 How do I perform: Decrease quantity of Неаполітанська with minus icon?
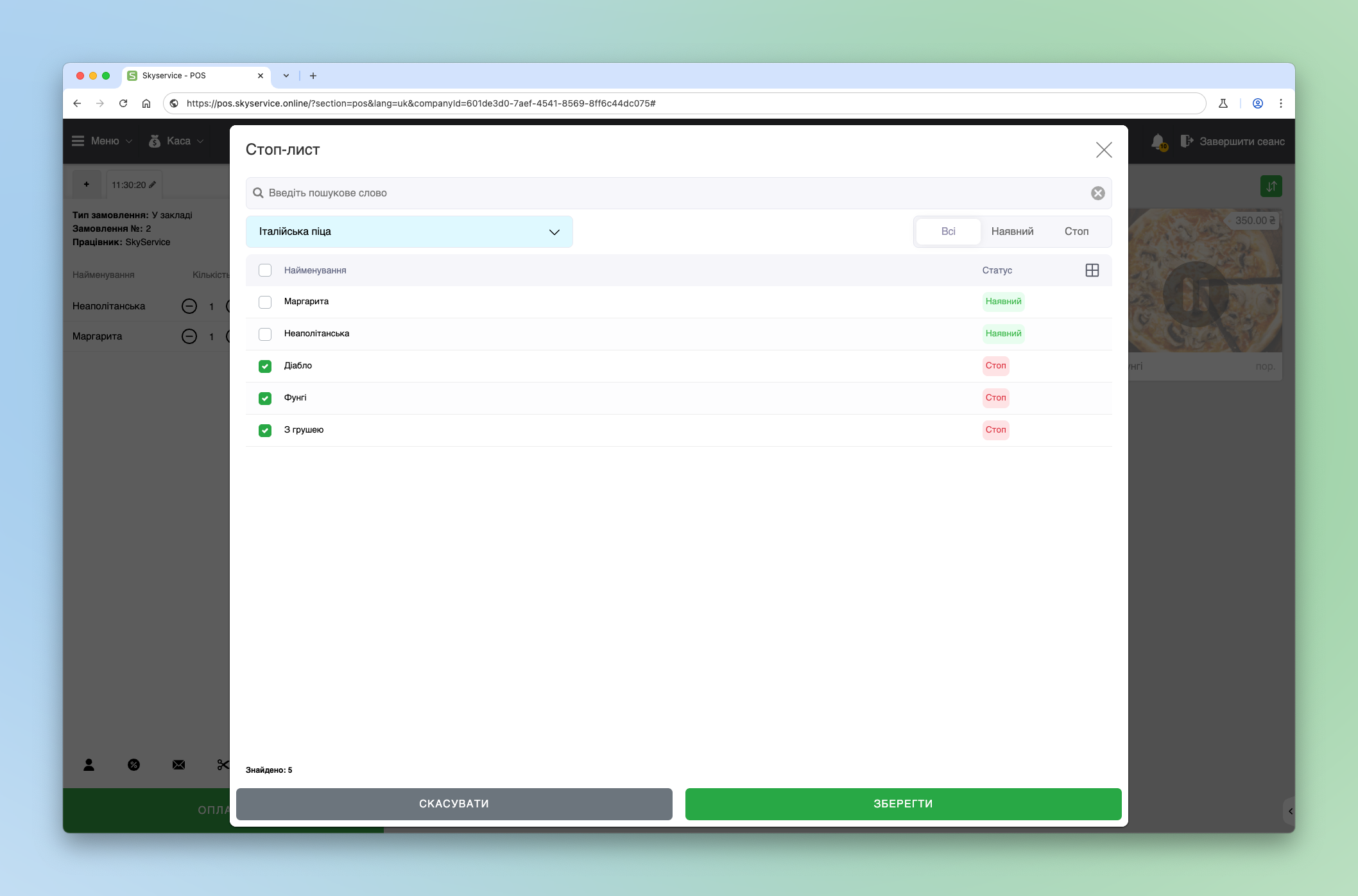click(189, 306)
